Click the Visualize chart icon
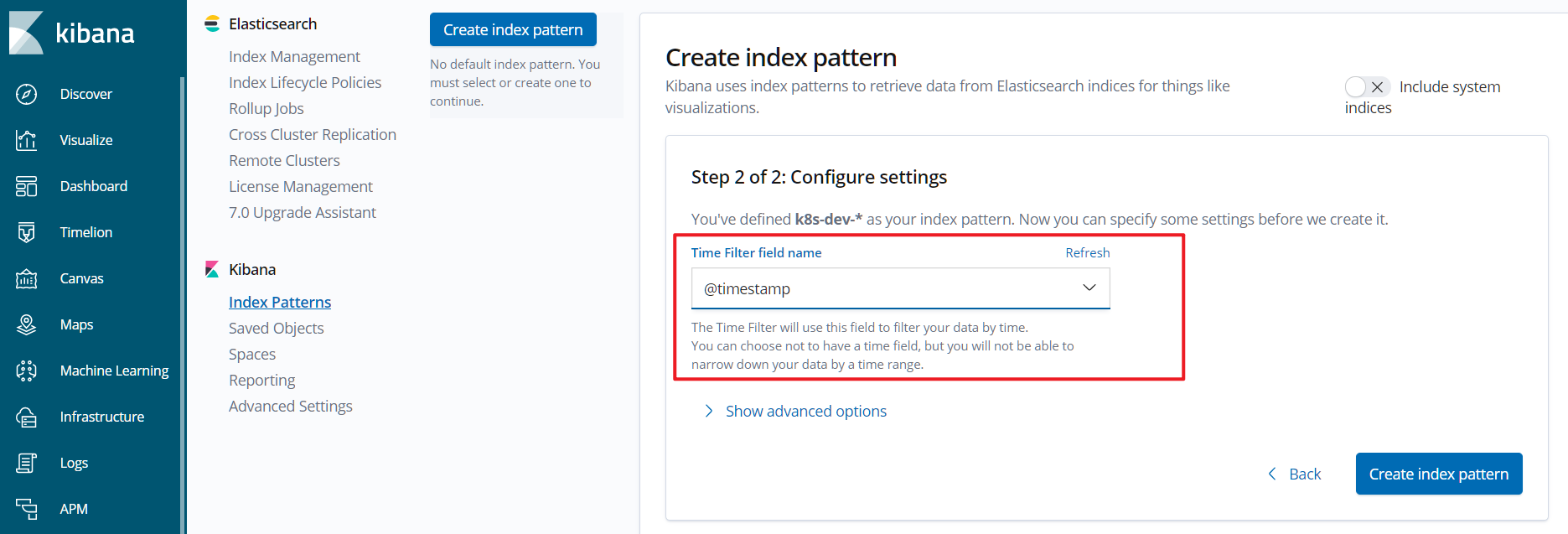This screenshot has height=534, width=1568. pos(27,140)
